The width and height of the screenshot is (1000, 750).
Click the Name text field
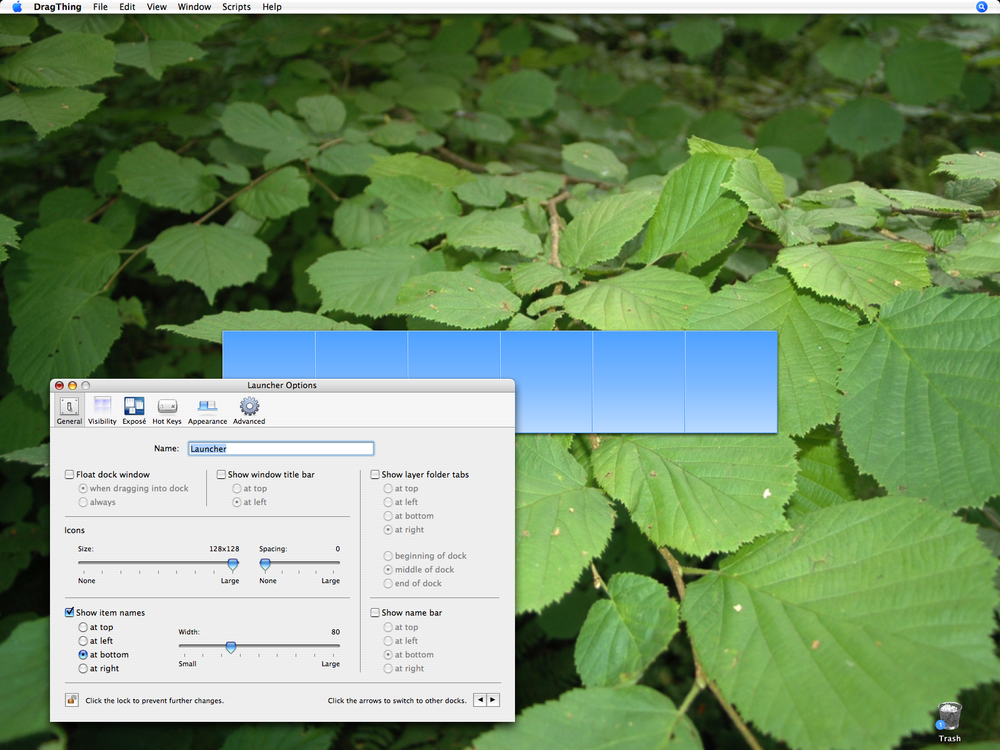click(x=279, y=449)
